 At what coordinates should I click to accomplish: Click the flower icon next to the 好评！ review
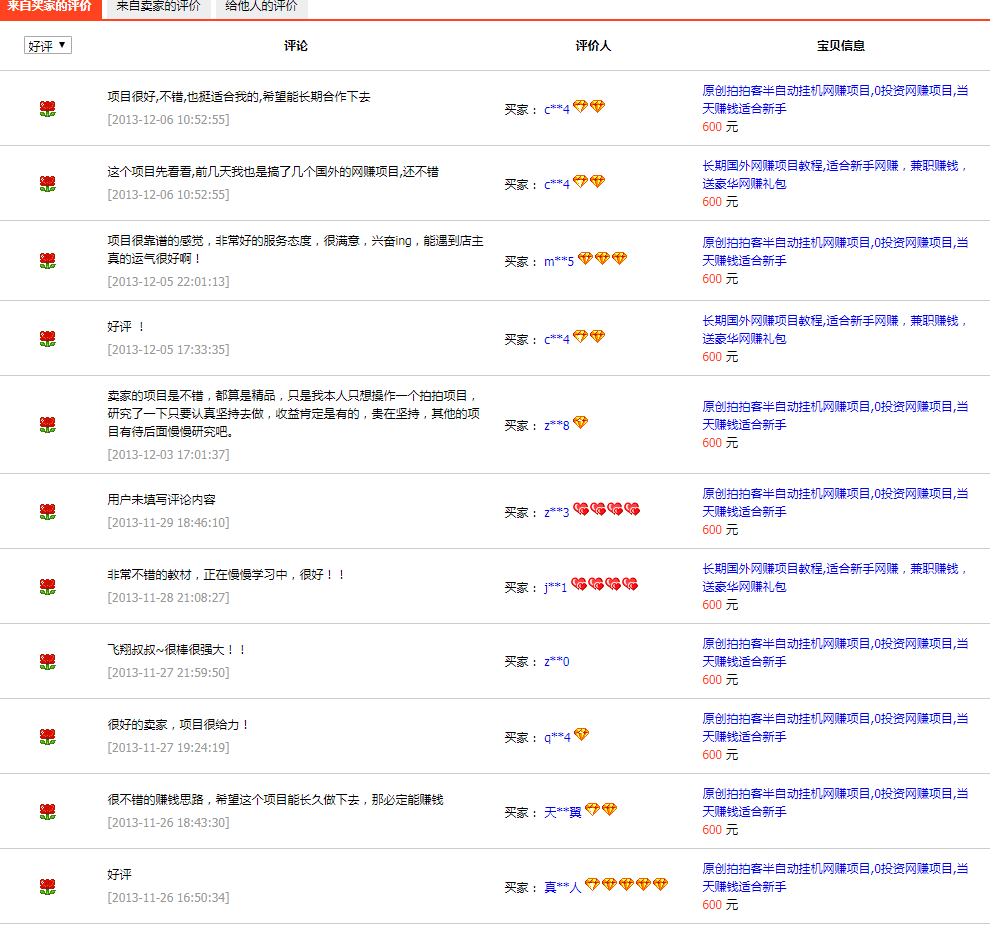pyautogui.click(x=47, y=339)
